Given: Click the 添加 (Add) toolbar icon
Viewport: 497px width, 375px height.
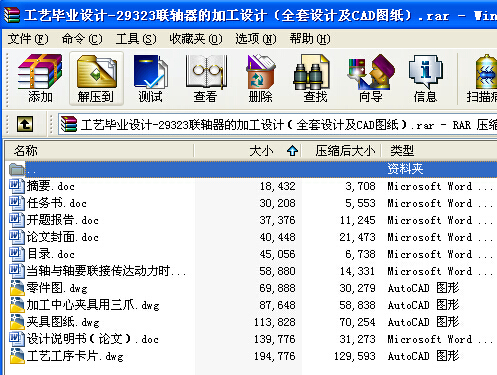Looking at the screenshot, I should click(40, 78).
